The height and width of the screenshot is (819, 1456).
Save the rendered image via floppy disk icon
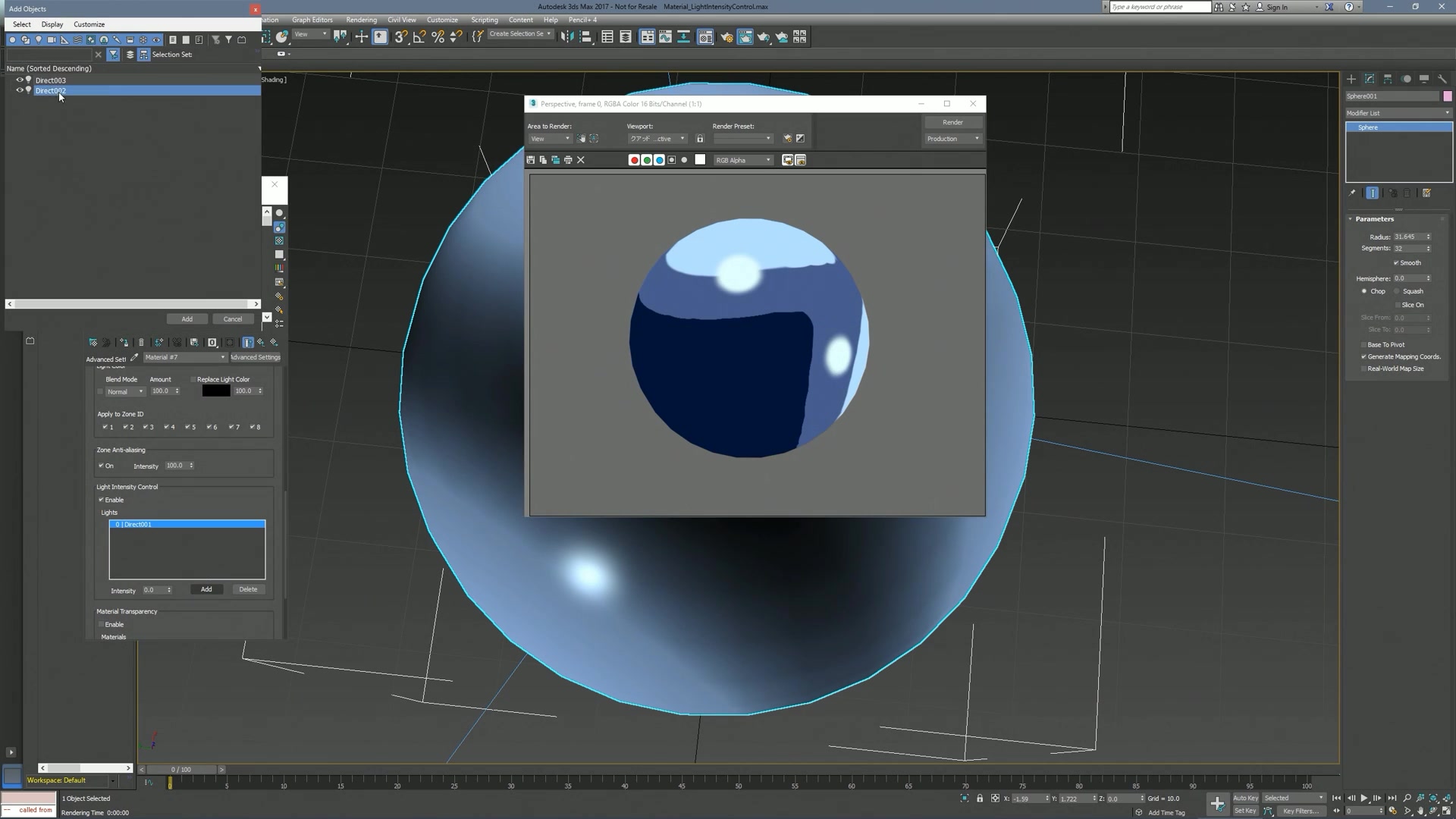point(530,160)
